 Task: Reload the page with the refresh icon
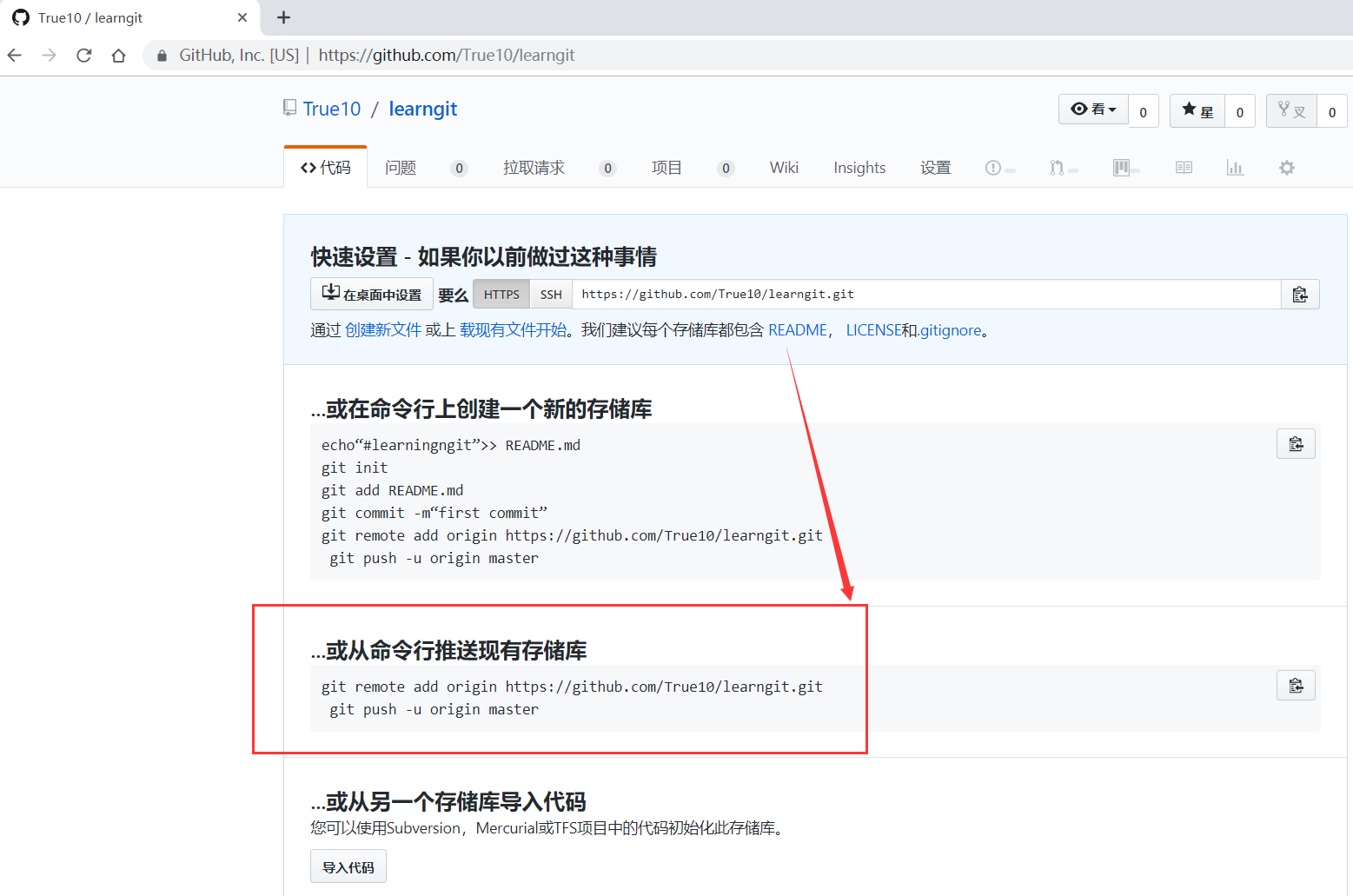(84, 56)
